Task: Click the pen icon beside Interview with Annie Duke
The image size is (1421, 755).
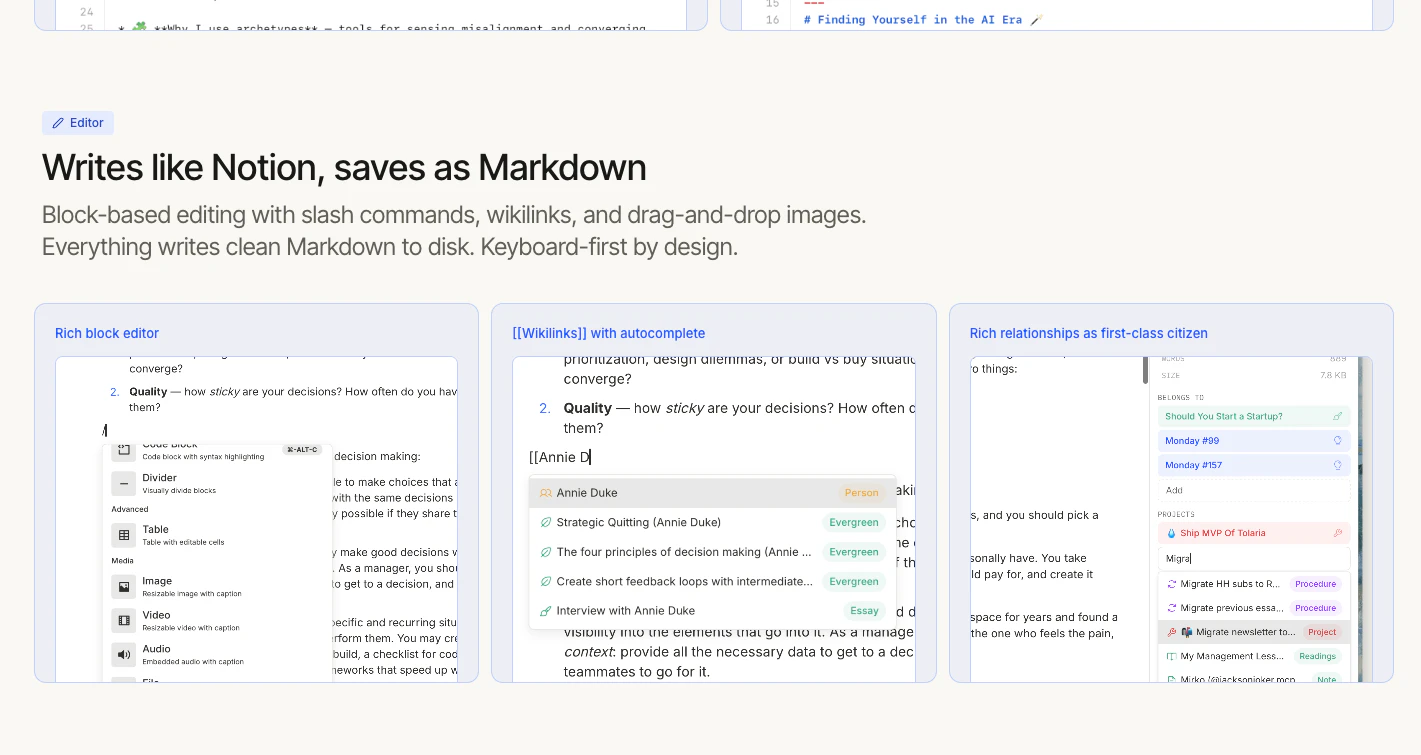Action: pyautogui.click(x=546, y=611)
